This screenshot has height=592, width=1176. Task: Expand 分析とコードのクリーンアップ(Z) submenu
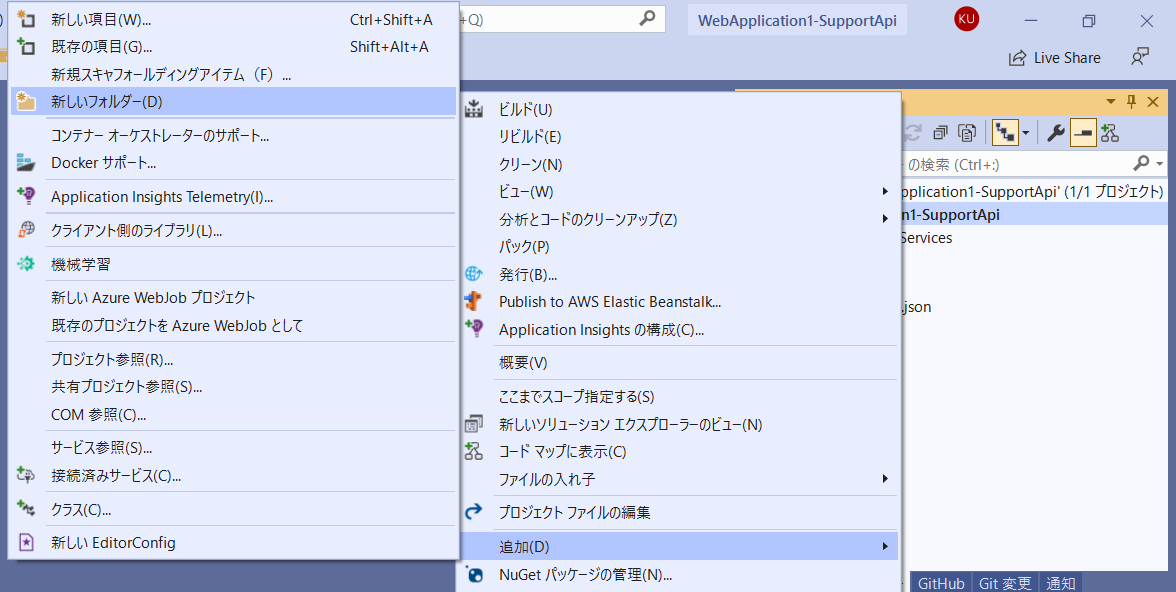(885, 219)
